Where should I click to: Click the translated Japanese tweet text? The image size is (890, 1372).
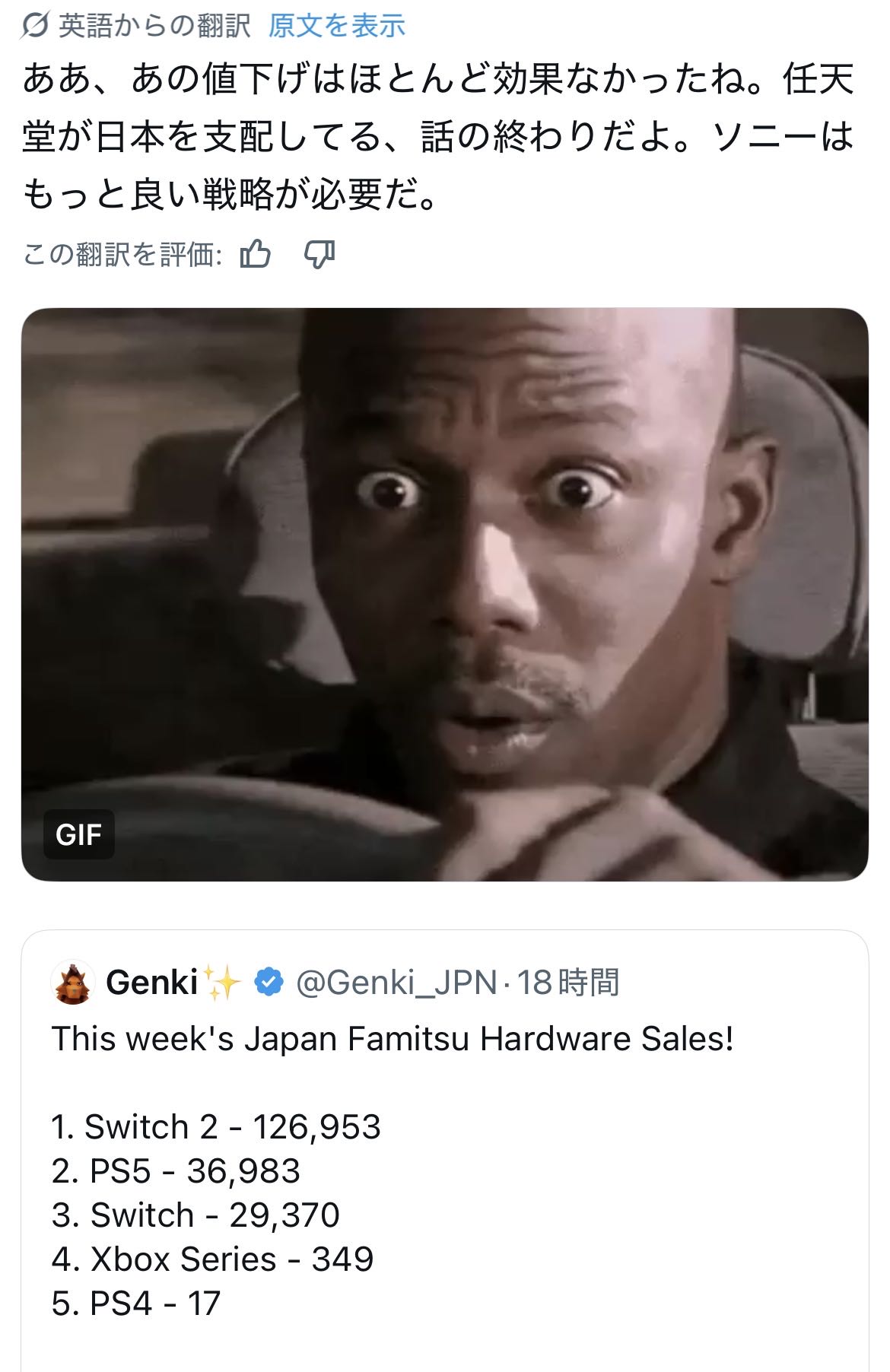pos(438,138)
